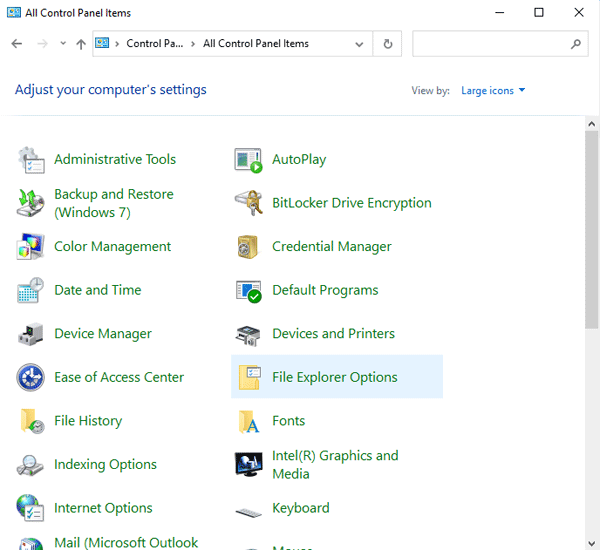600x550 pixels.
Task: Open the Date and Time link
Action: coord(98,290)
